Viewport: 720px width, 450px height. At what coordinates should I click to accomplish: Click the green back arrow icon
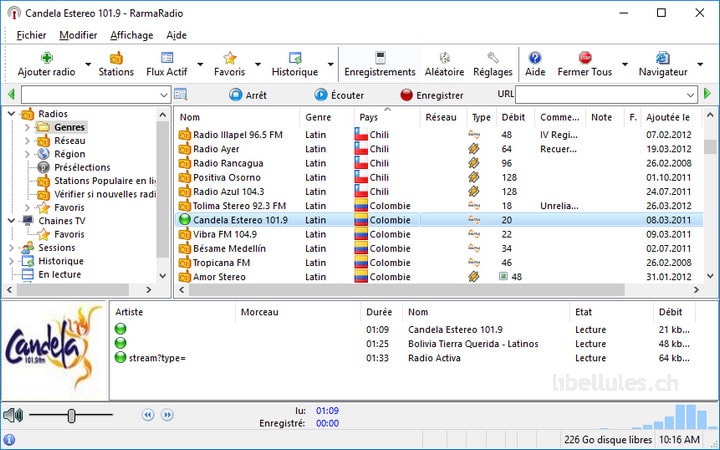(11, 95)
